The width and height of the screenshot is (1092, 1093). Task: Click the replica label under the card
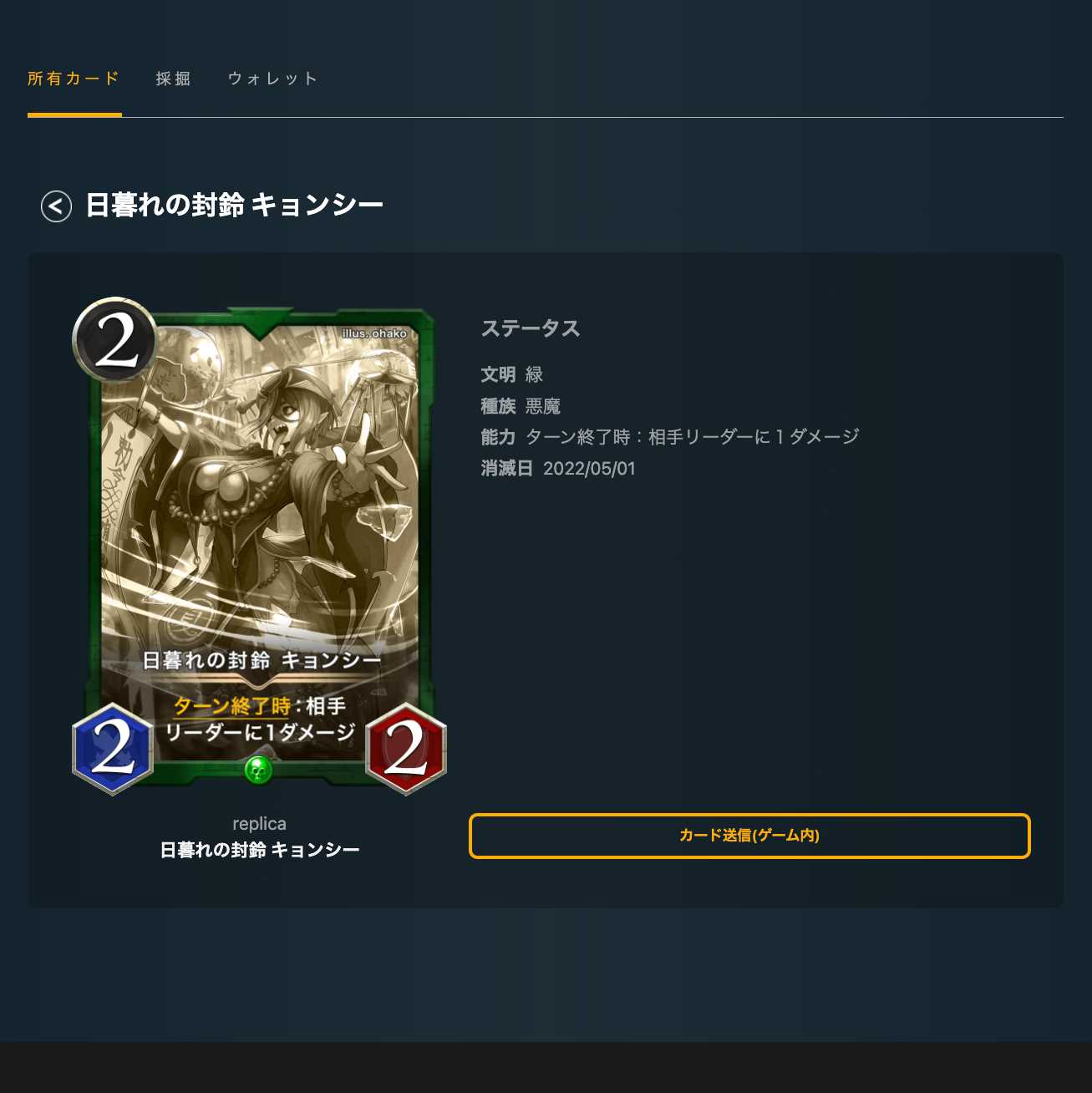[259, 824]
